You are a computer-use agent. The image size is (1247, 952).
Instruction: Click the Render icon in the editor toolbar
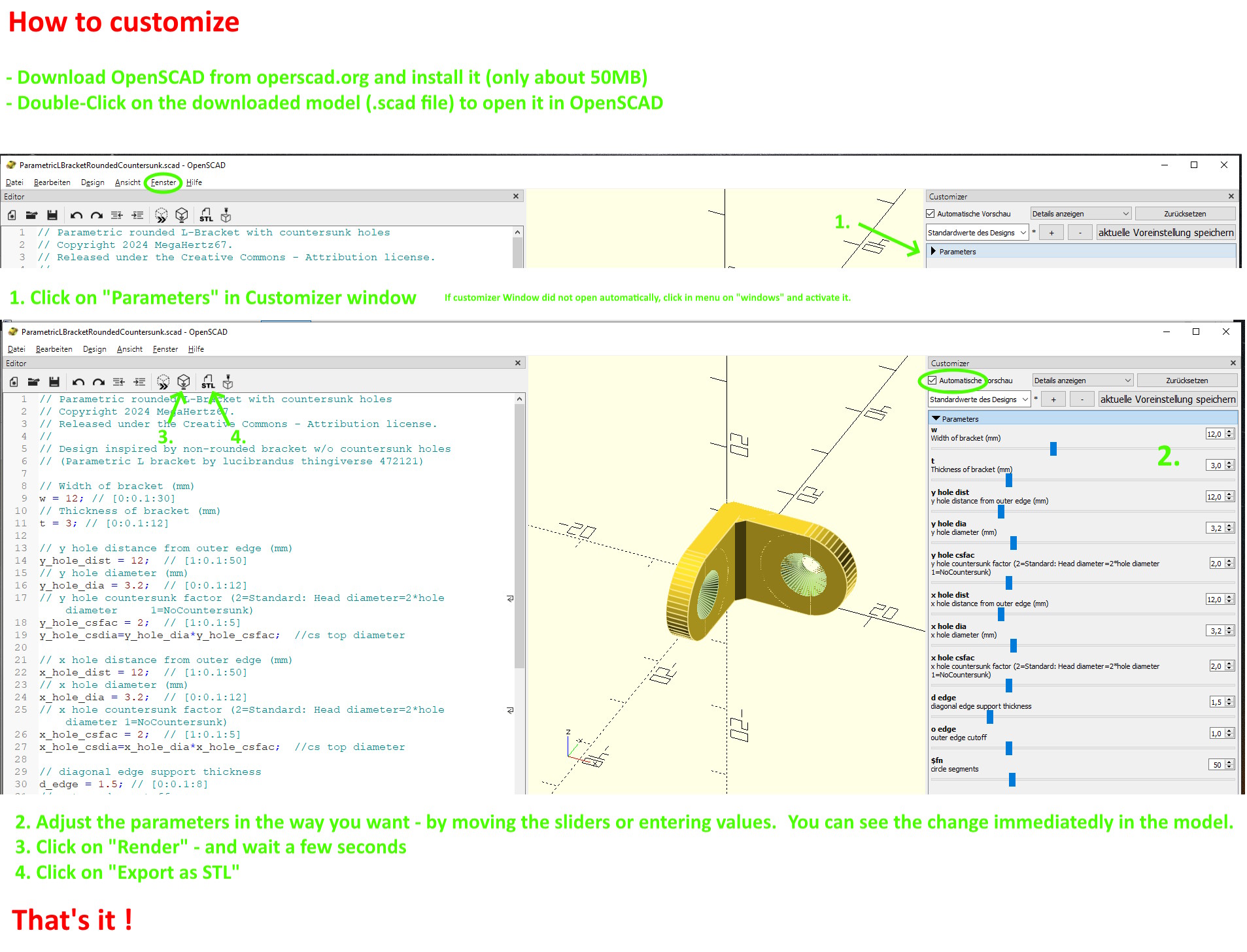click(x=184, y=381)
